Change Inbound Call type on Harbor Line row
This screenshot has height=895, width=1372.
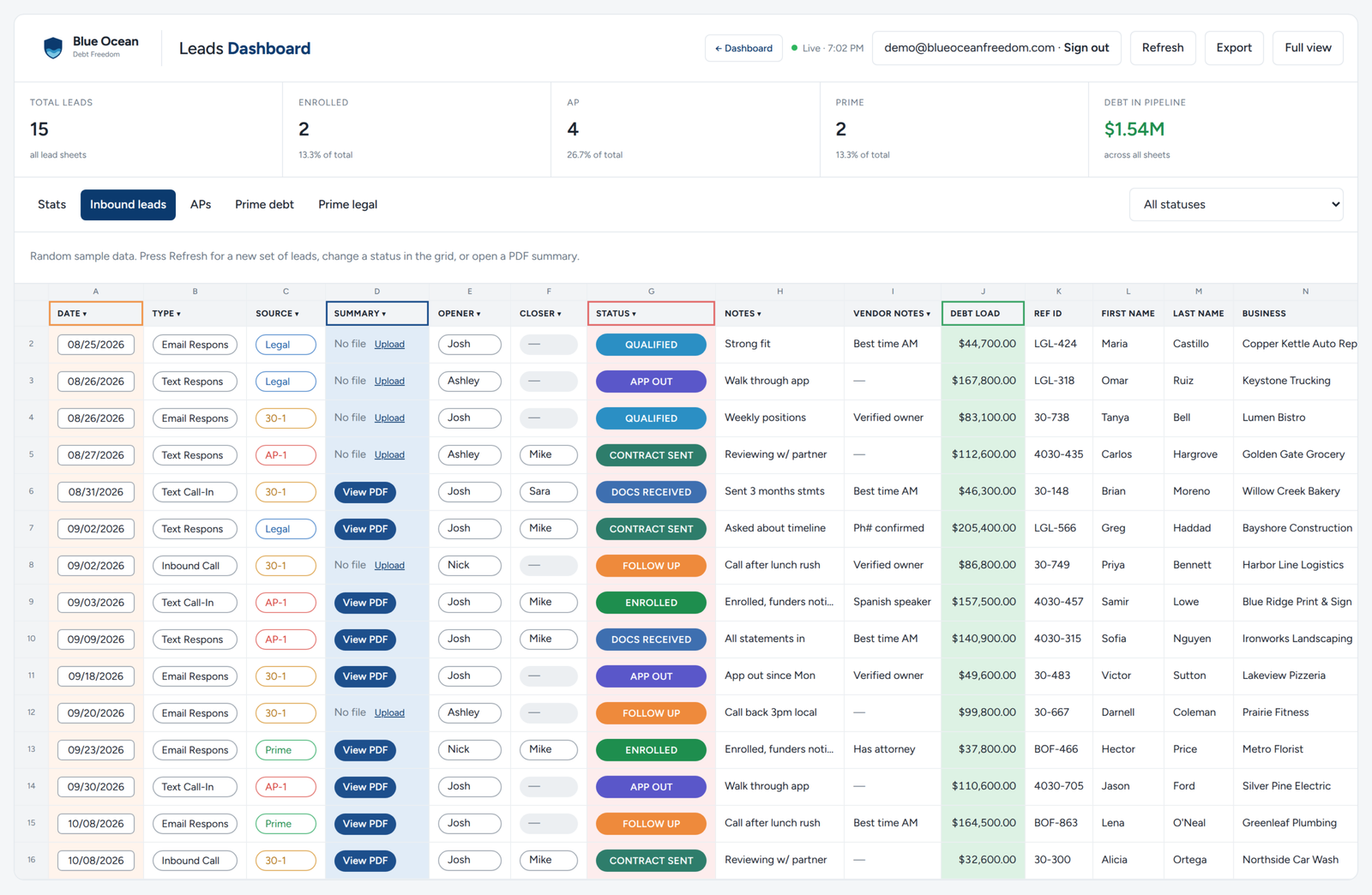[195, 566]
